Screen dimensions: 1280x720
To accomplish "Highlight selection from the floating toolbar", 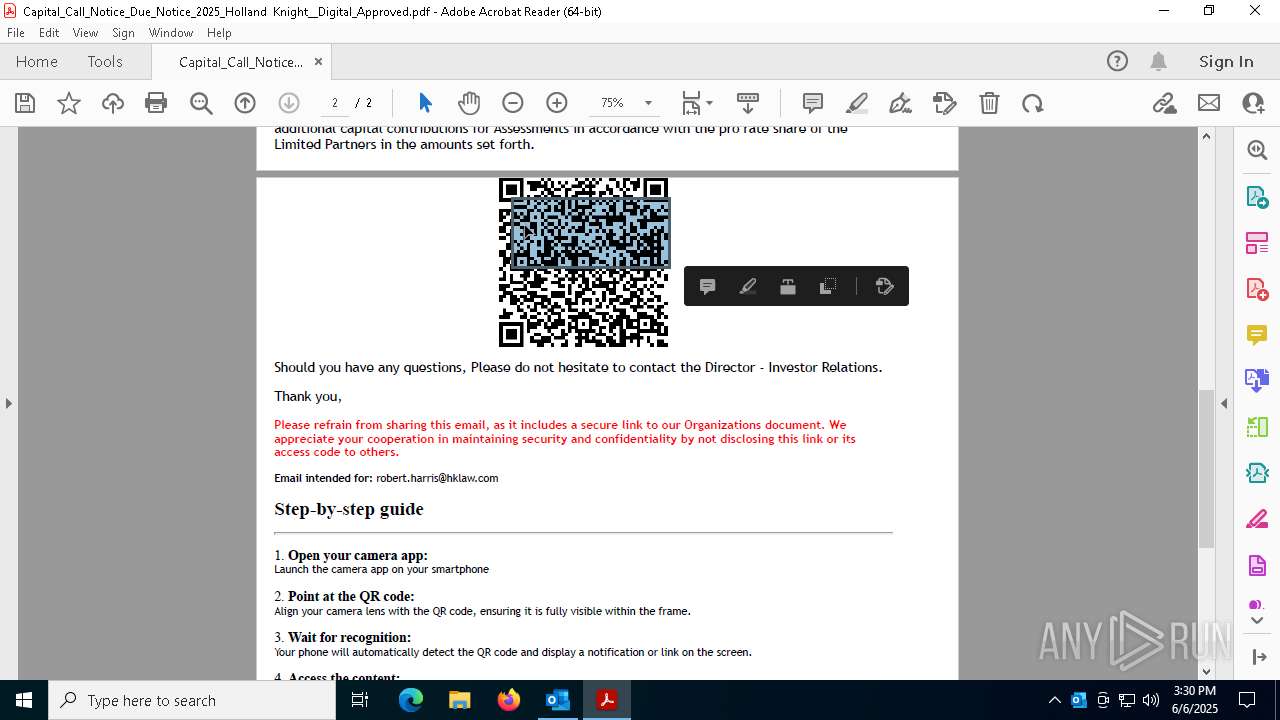I will pos(747,286).
